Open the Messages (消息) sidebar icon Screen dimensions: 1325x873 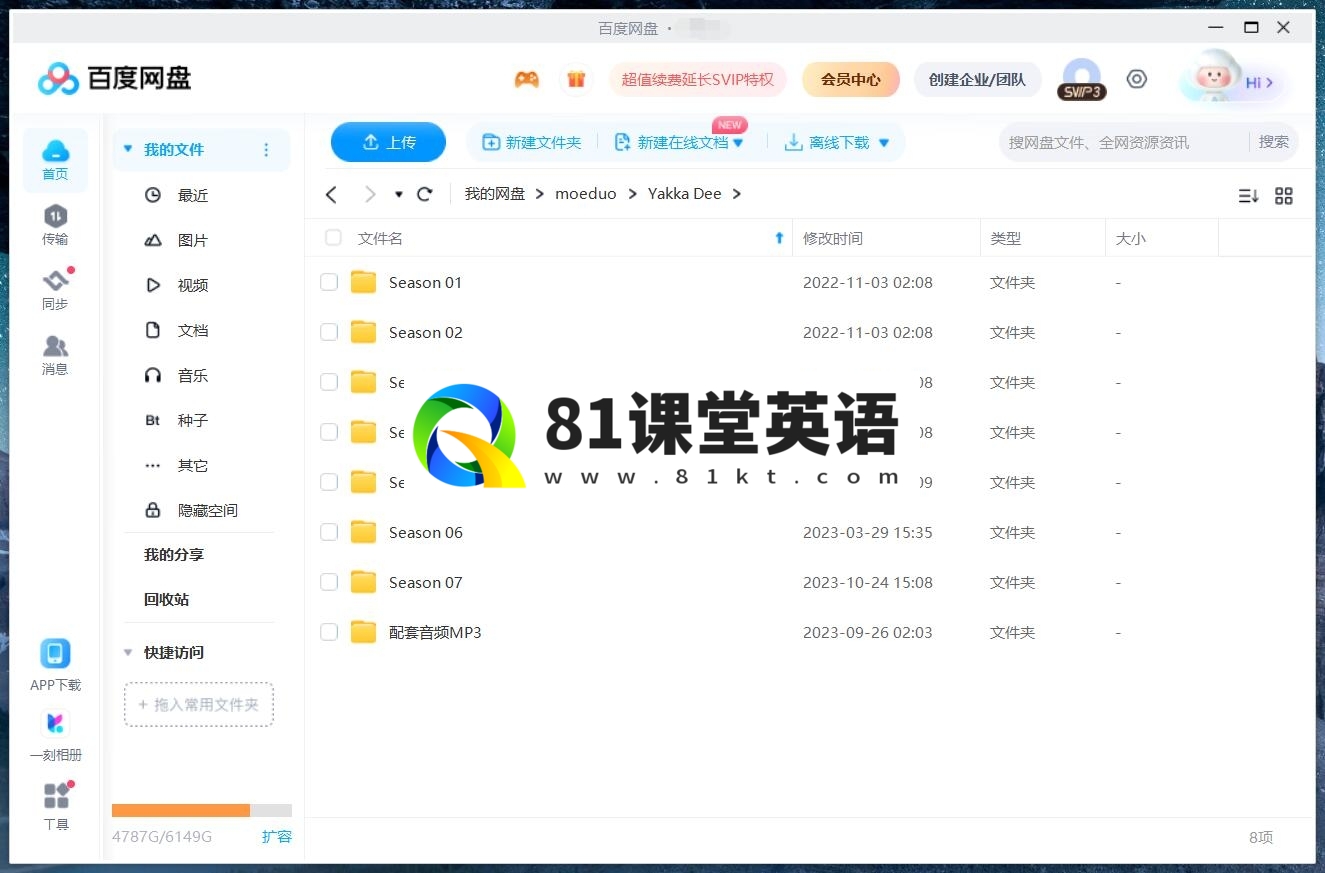point(55,355)
